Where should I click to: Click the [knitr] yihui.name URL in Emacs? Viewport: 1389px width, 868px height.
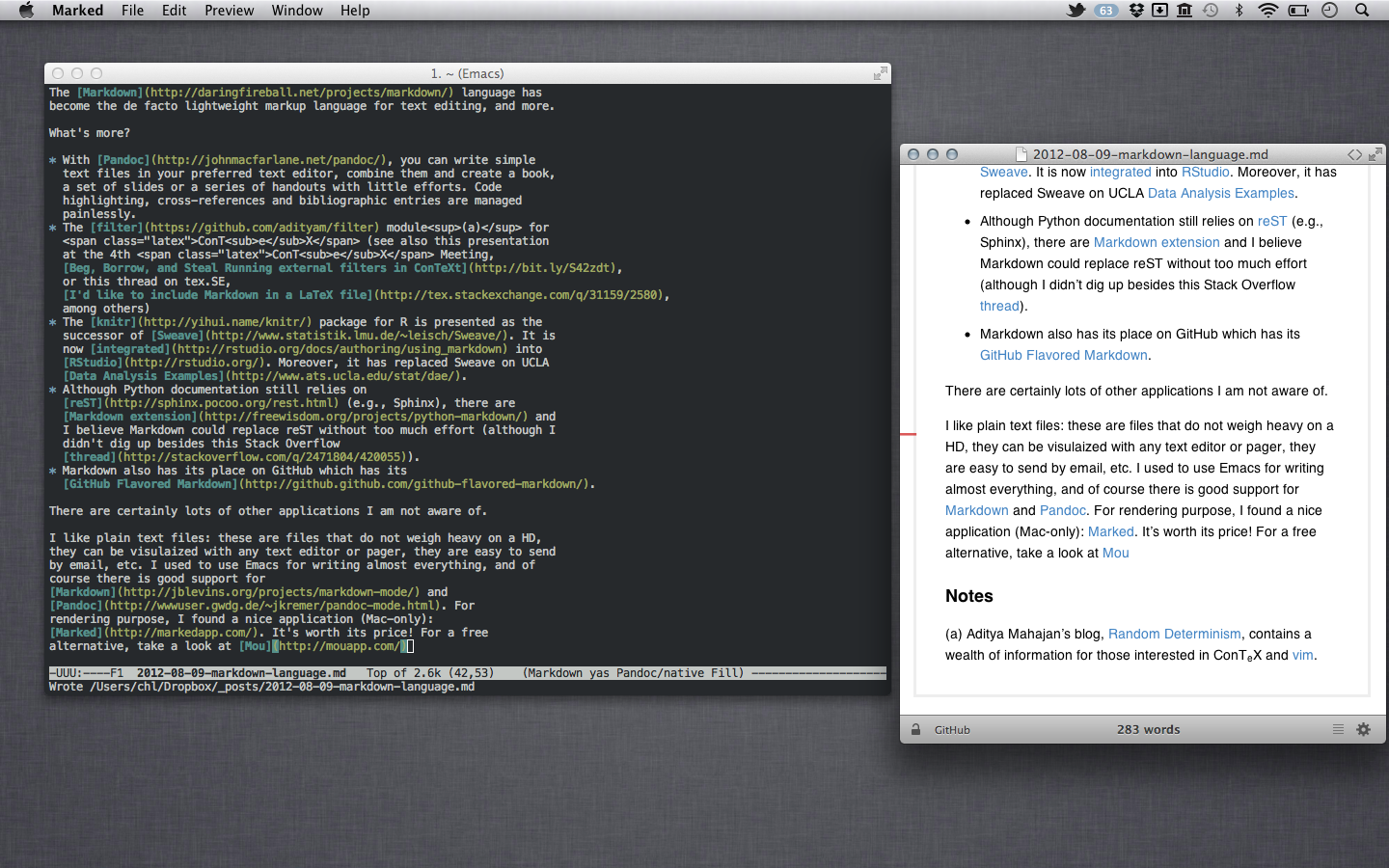coord(201,322)
